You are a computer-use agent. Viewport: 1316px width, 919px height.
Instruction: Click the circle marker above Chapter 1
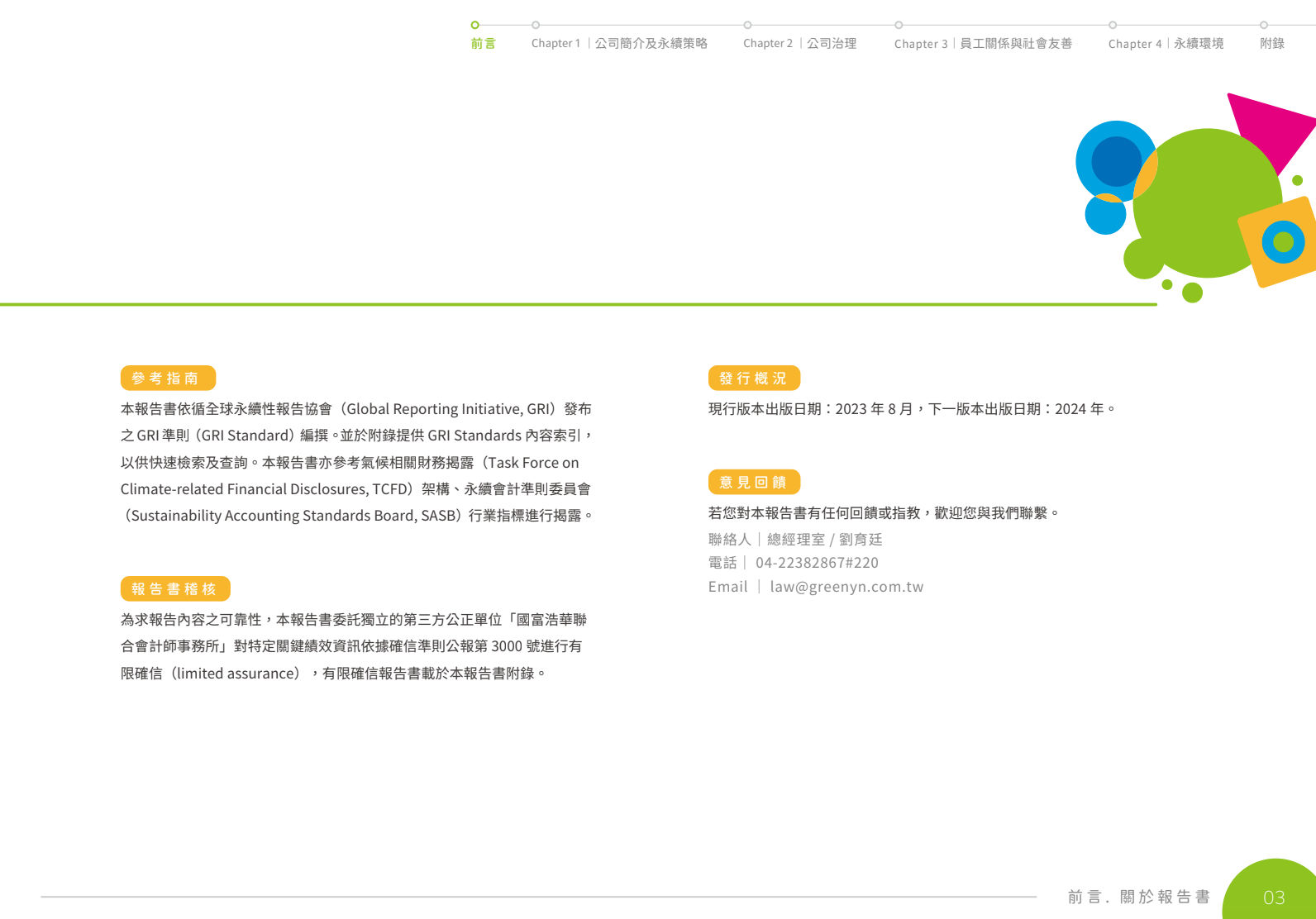pyautogui.click(x=536, y=25)
